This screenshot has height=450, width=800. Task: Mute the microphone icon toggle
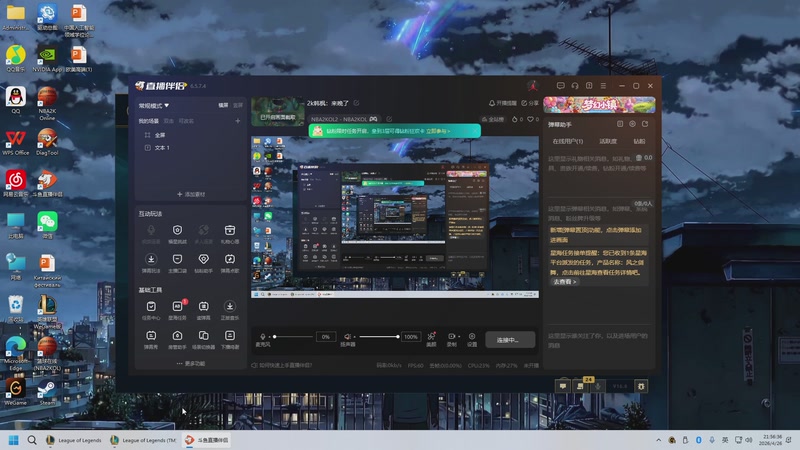(263, 337)
